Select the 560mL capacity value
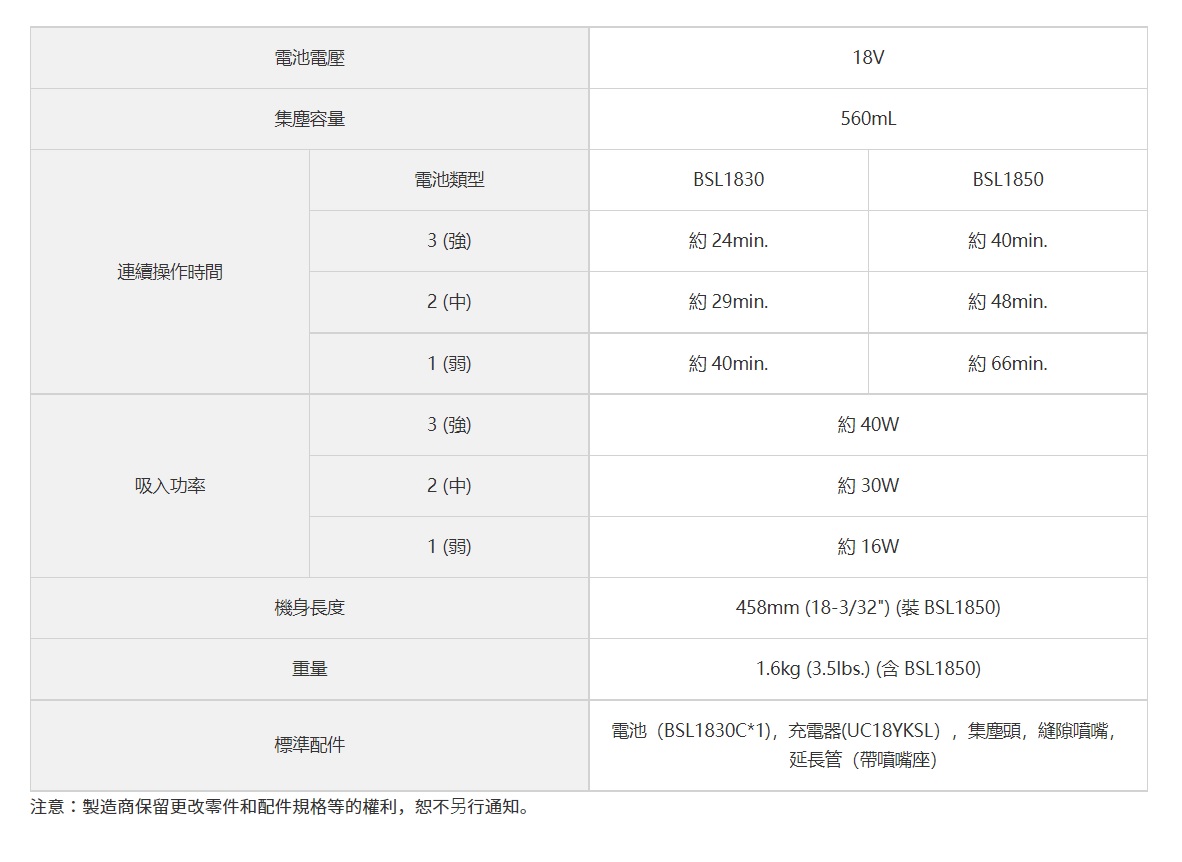 [x=867, y=119]
